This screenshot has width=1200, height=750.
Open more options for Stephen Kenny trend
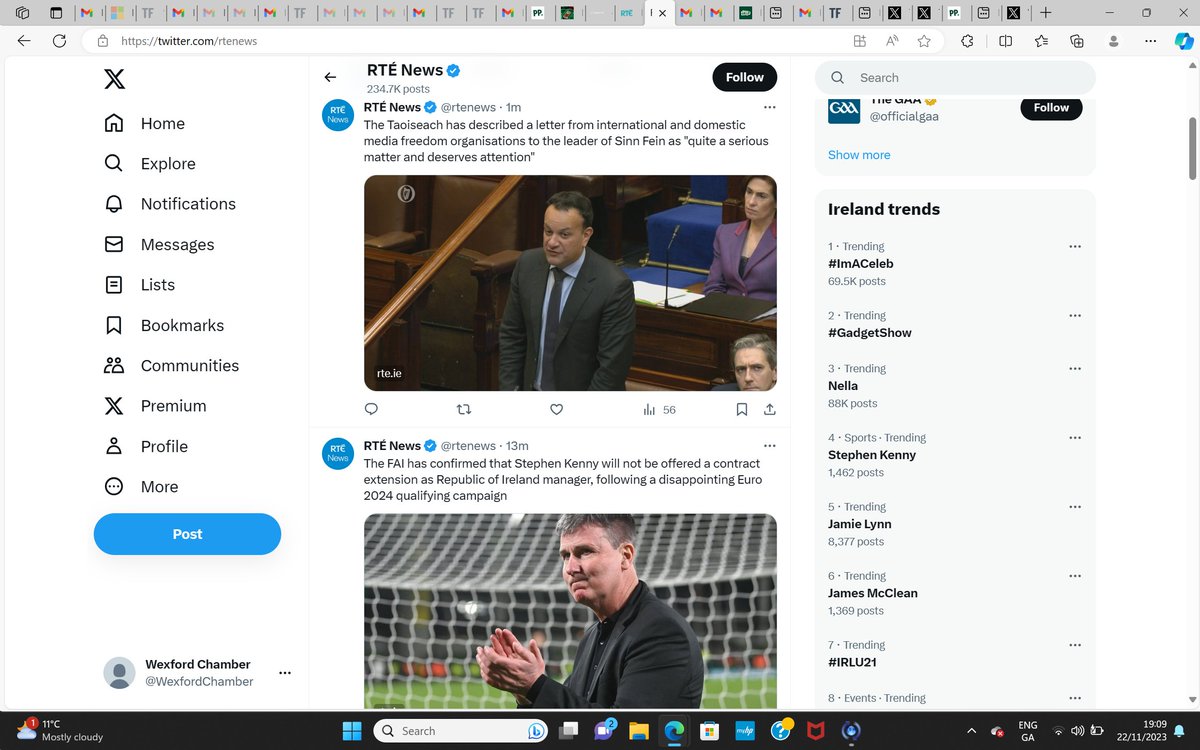tap(1075, 437)
